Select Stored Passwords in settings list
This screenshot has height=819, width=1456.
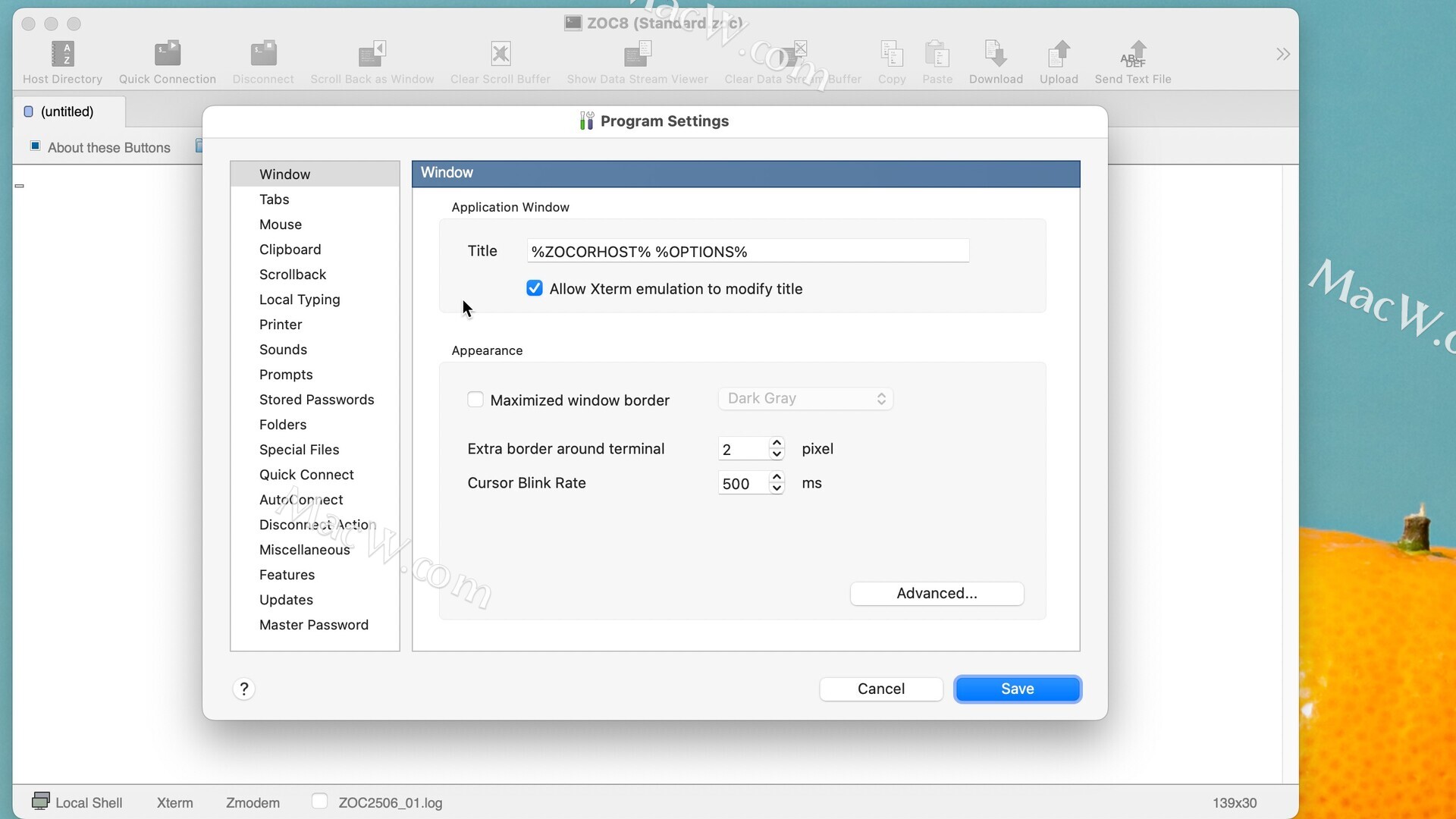tap(315, 399)
